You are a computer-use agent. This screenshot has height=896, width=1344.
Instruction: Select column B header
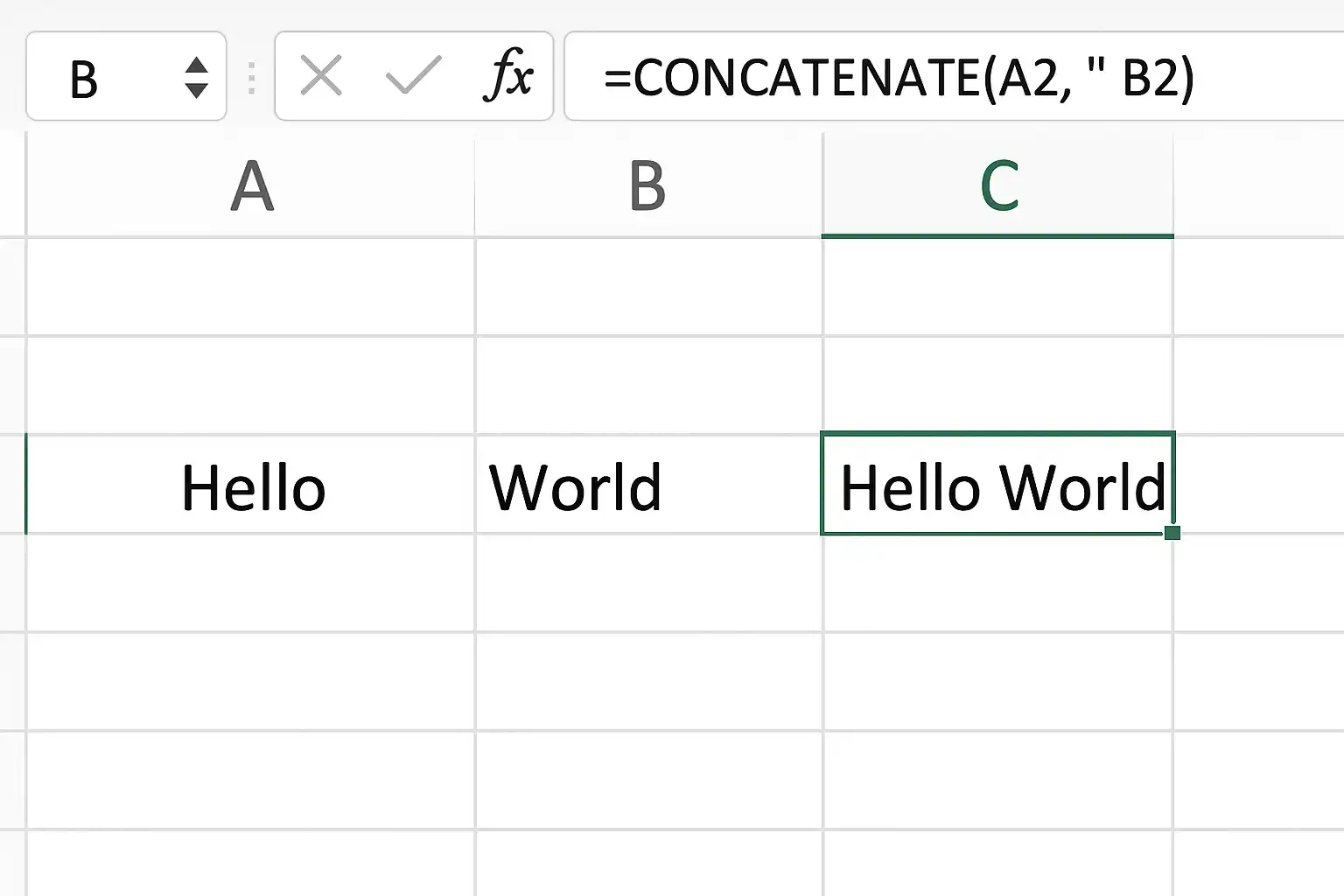pos(648,185)
